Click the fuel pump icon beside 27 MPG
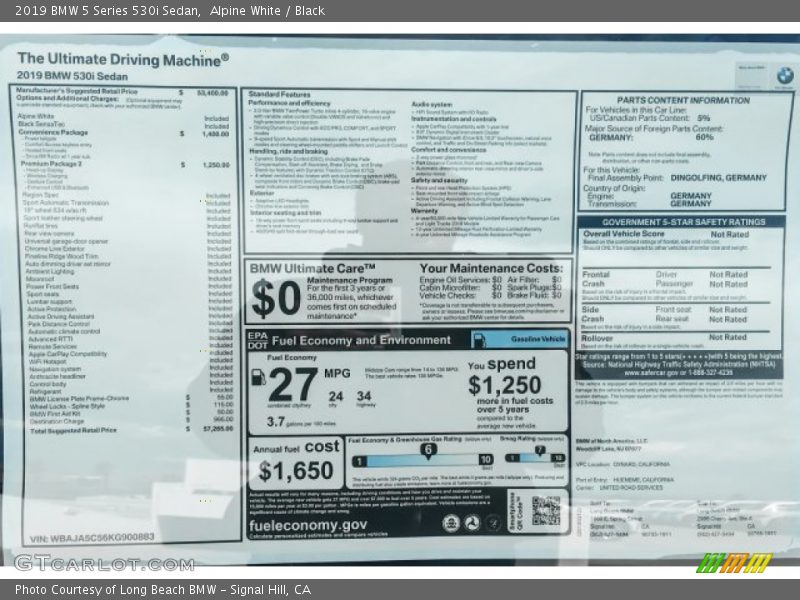This screenshot has width=800, height=600. (x=259, y=377)
